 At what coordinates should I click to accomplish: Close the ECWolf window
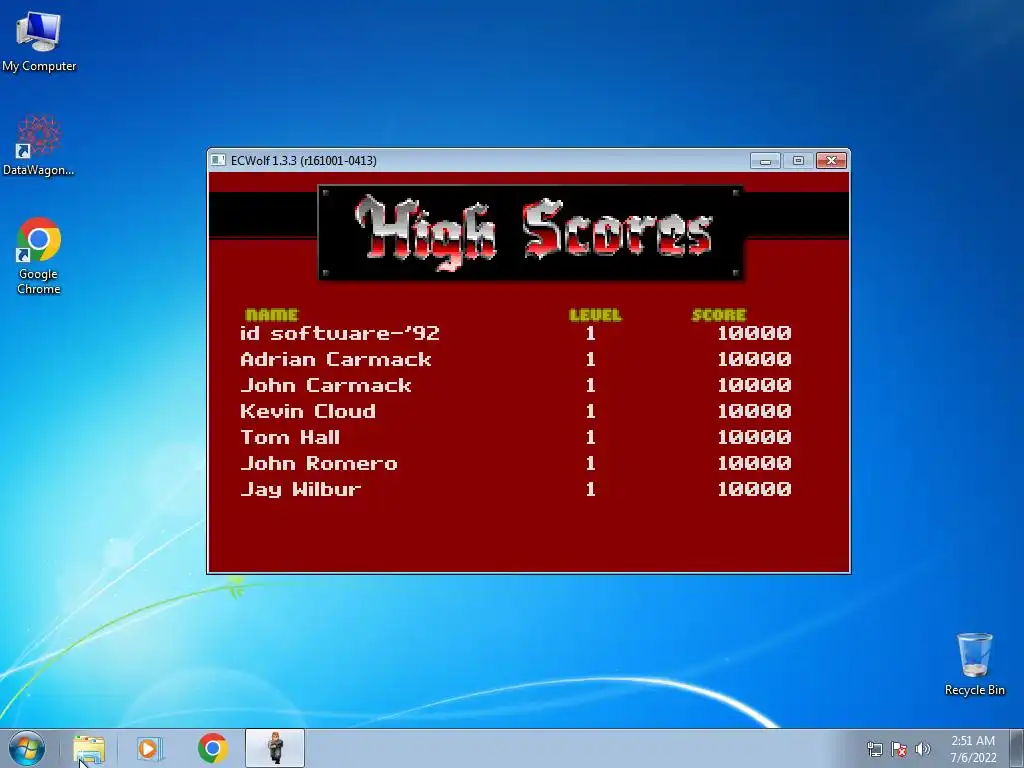[831, 161]
